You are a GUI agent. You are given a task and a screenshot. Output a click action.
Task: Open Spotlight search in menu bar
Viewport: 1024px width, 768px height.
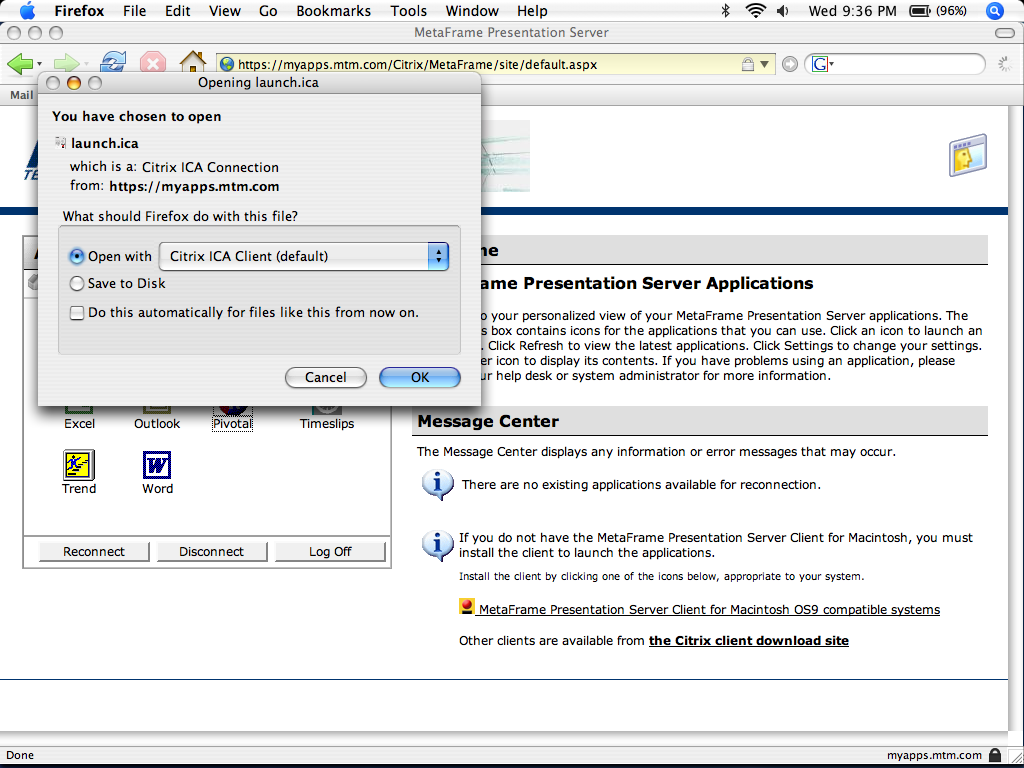point(995,10)
